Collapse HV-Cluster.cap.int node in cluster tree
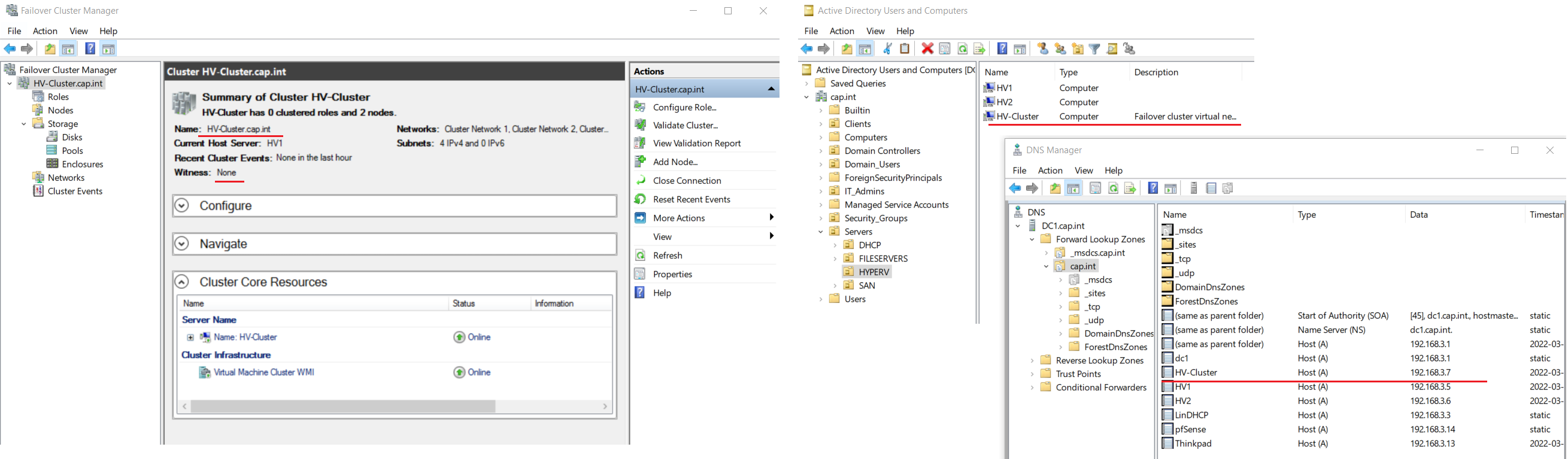This screenshot has height=459, width=1568. pyautogui.click(x=9, y=83)
